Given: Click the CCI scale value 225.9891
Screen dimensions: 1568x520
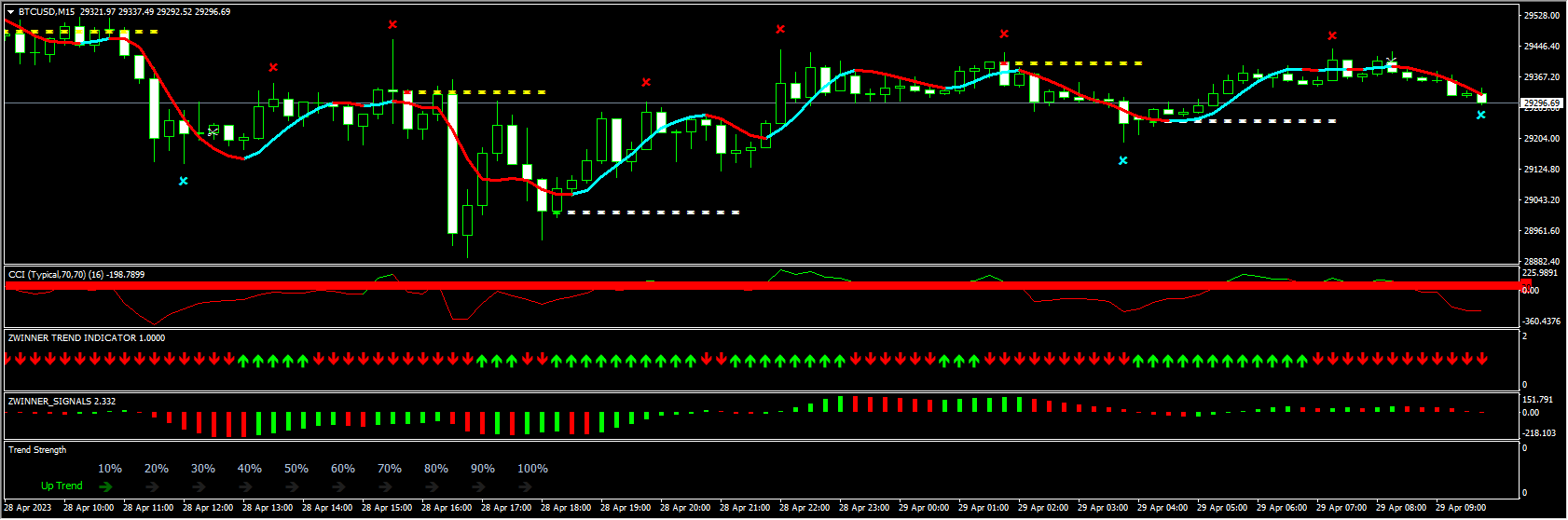Looking at the screenshot, I should click(x=1540, y=273).
